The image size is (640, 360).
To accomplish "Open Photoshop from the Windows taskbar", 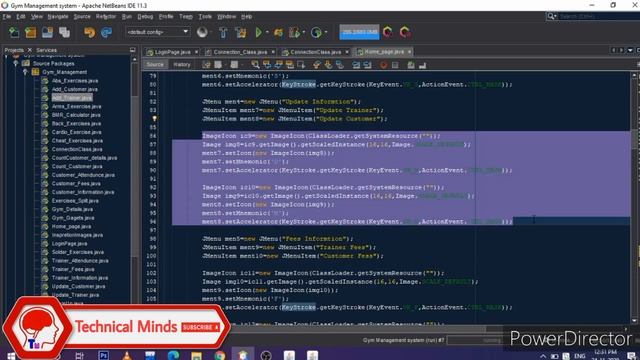I will 104,356.
